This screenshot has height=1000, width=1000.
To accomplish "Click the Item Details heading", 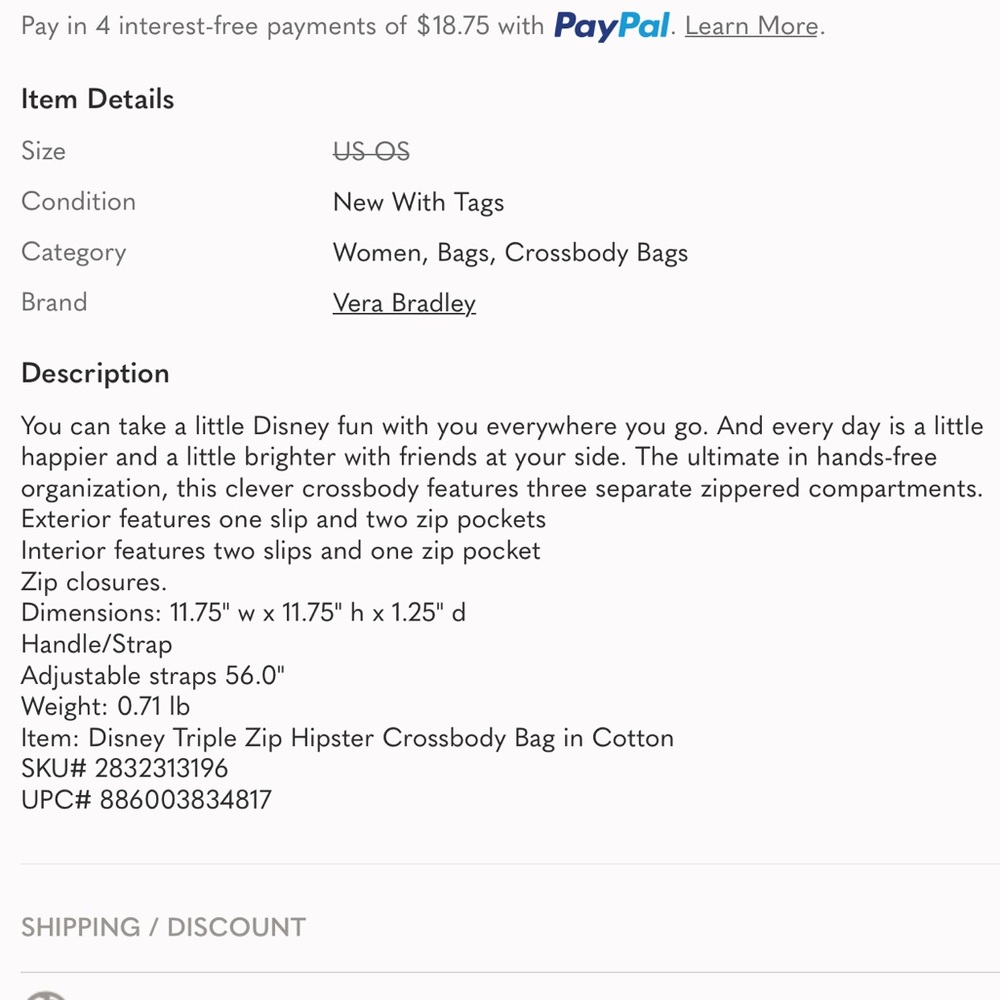I will [97, 99].
